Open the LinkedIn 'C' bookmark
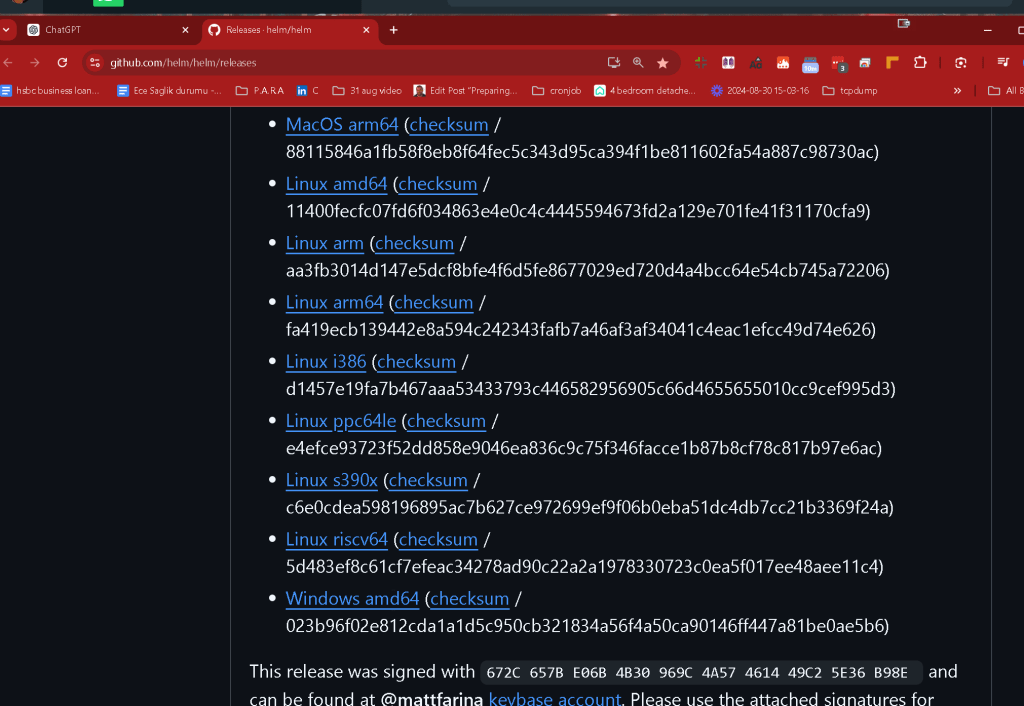 coord(308,91)
